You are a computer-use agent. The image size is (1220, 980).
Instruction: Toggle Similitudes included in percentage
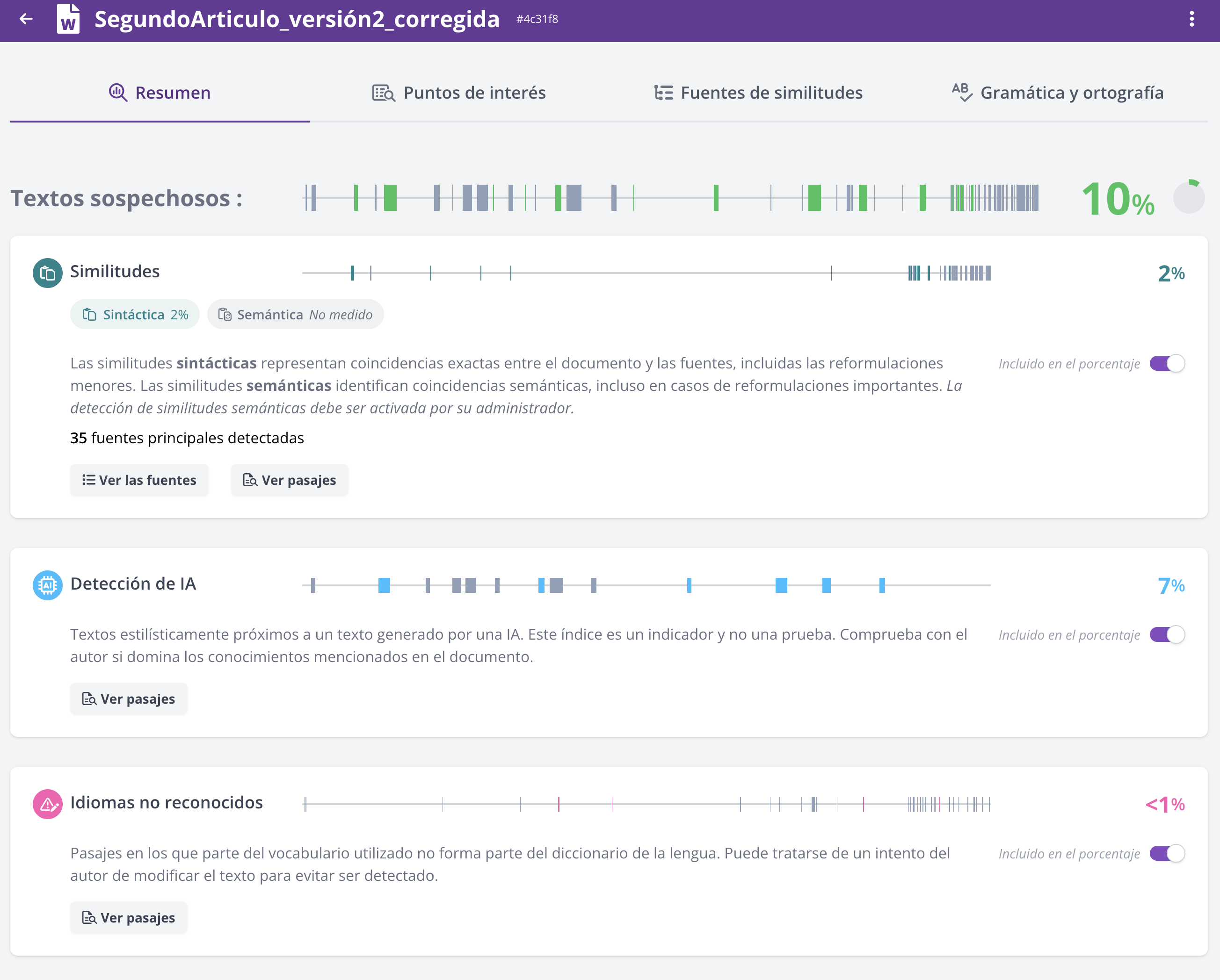tap(1167, 363)
